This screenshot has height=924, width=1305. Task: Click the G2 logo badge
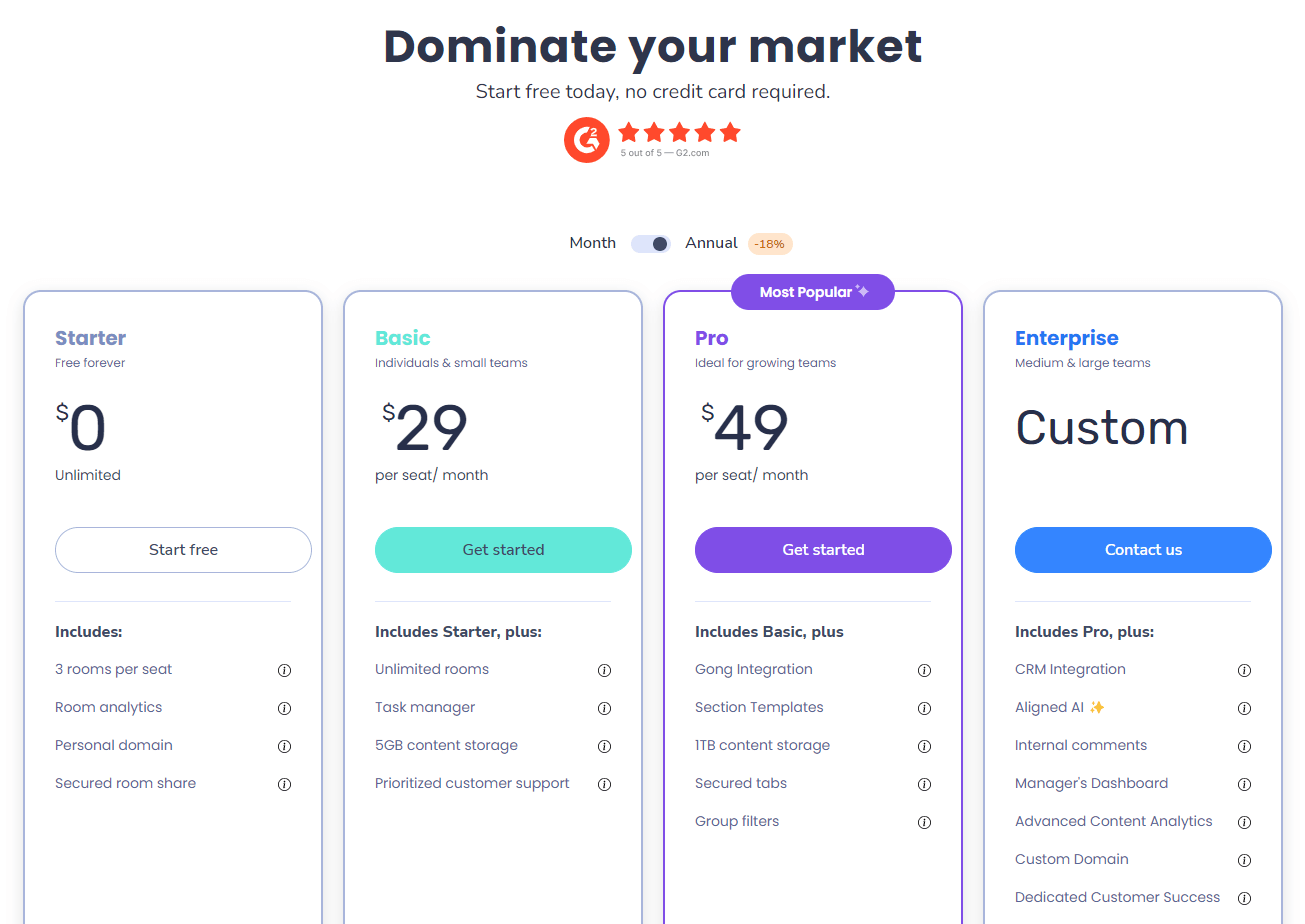586,140
